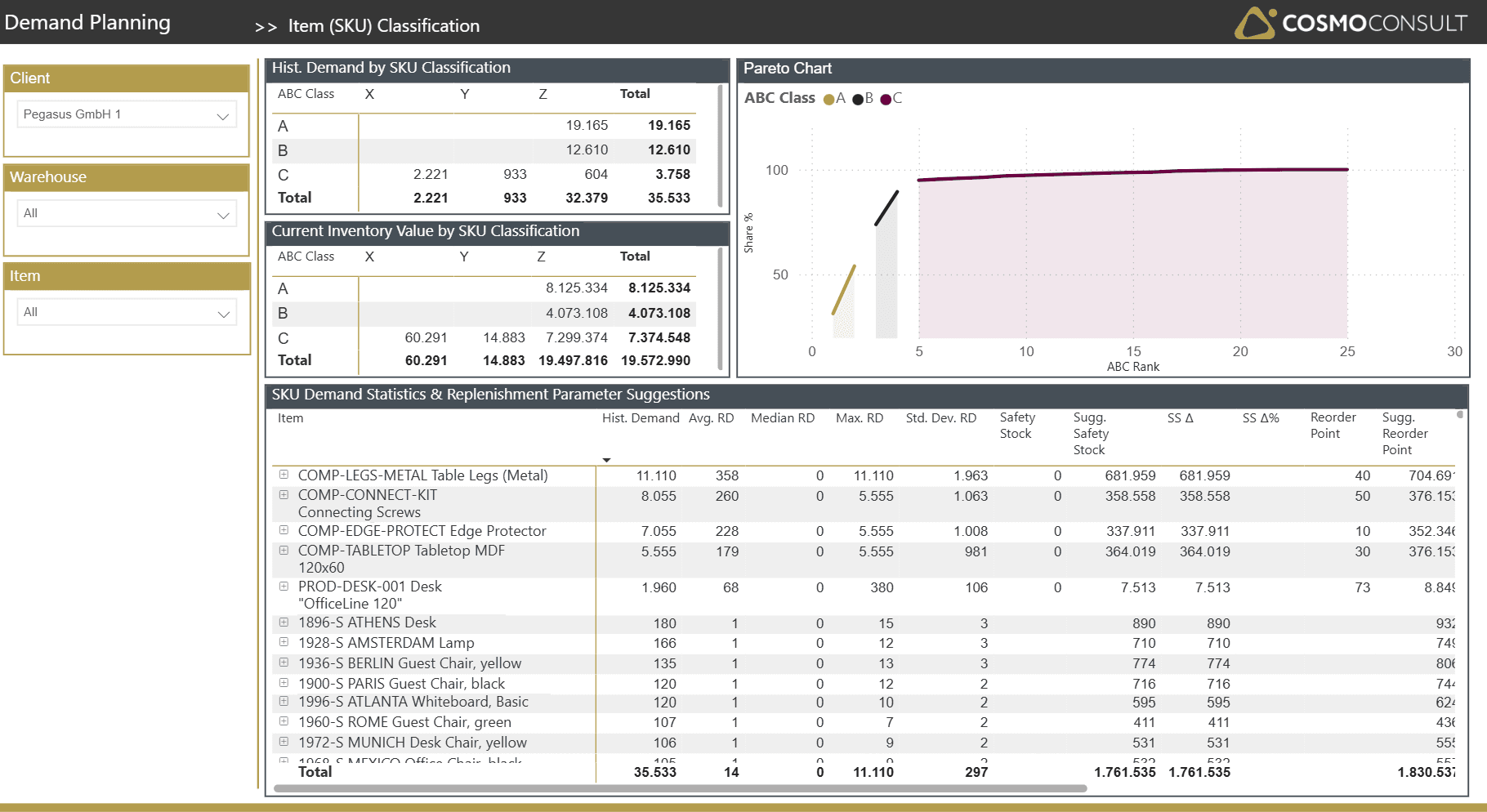This screenshot has height=812, width=1487.
Task: Expand the 1928-S AMSTERDAM Lamp row
Action: [x=284, y=643]
